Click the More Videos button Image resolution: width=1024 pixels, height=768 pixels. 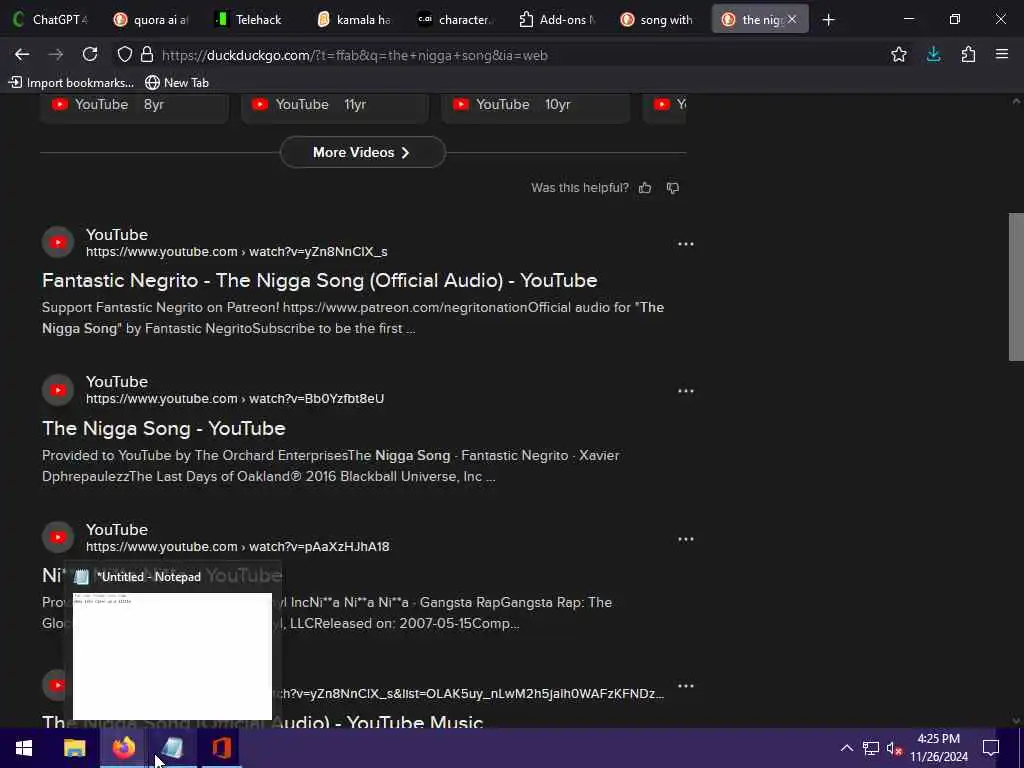(362, 152)
